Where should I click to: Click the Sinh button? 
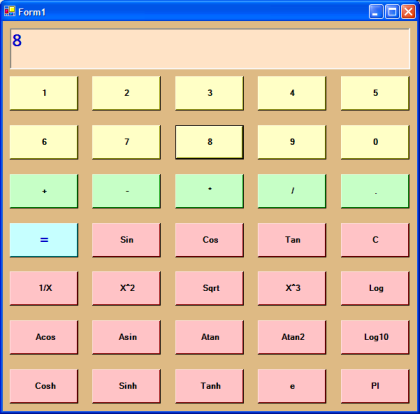coord(126,386)
